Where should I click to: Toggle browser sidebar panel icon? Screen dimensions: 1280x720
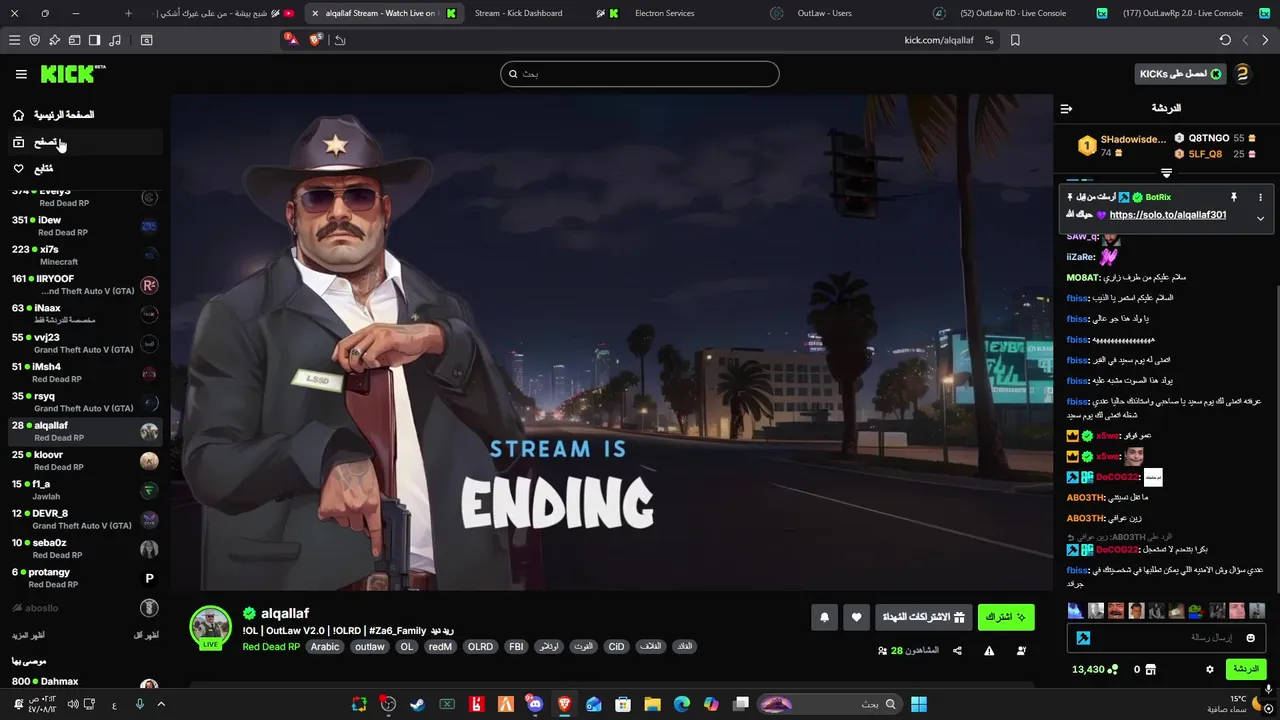click(94, 40)
